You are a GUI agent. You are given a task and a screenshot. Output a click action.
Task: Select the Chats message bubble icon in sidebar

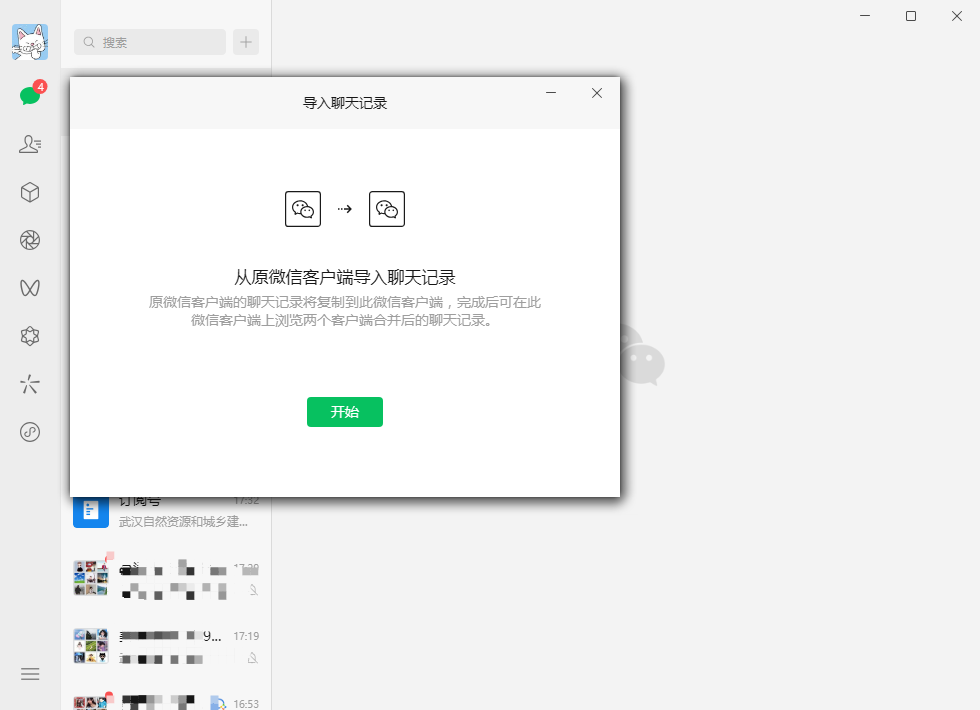29,95
